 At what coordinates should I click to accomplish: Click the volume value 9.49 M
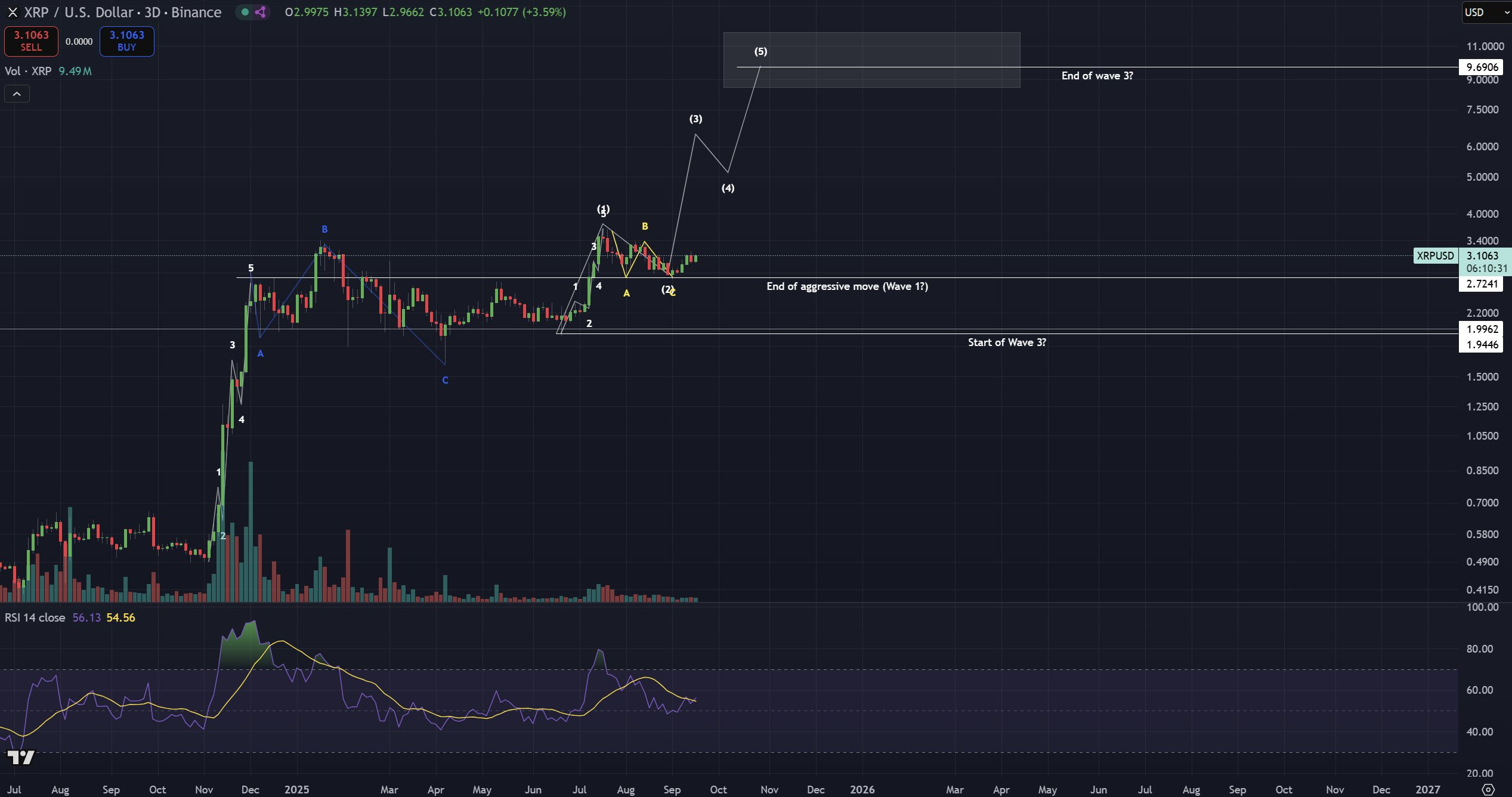[x=75, y=71]
